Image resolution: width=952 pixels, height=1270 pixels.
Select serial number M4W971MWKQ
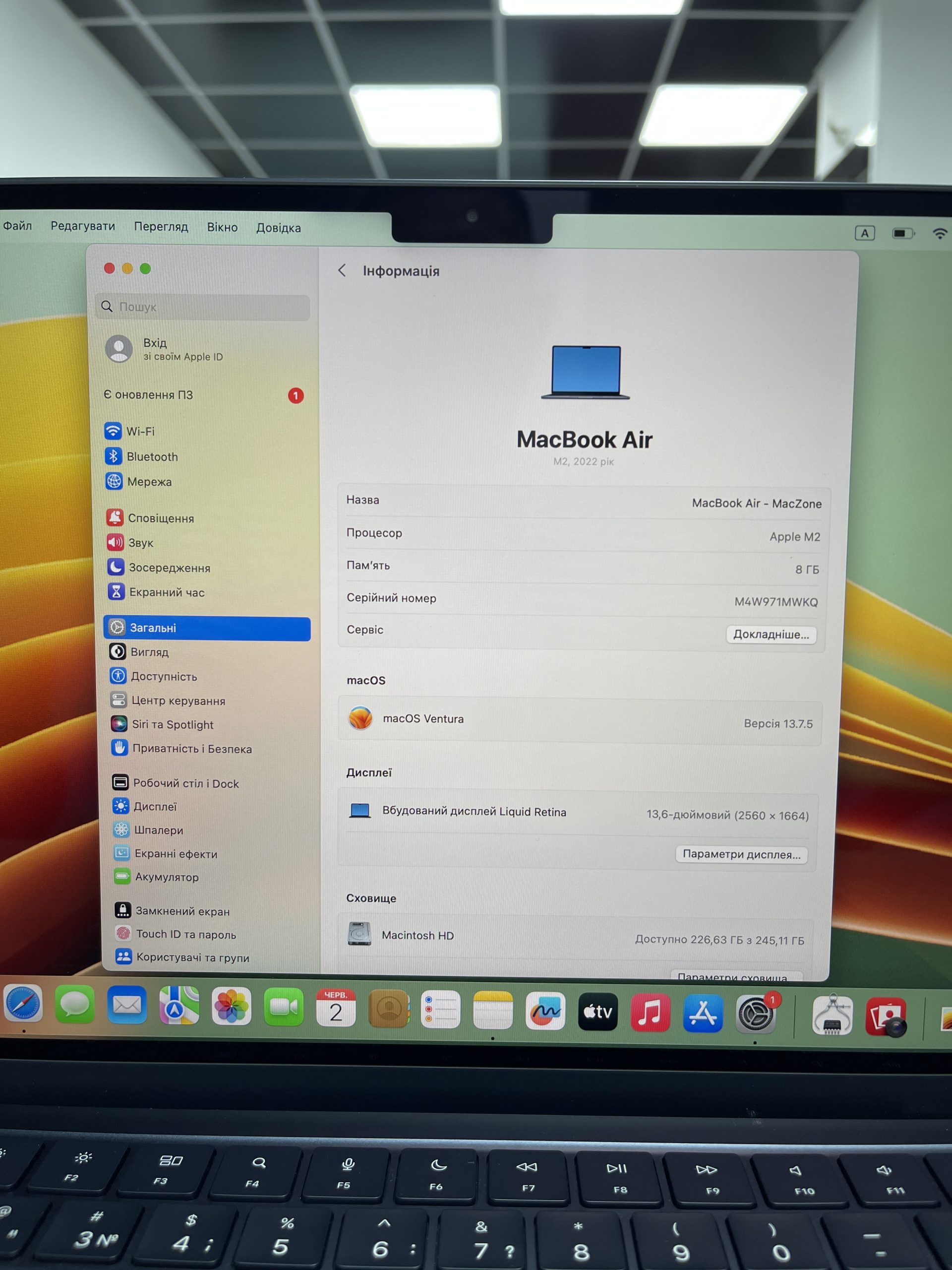click(x=776, y=602)
